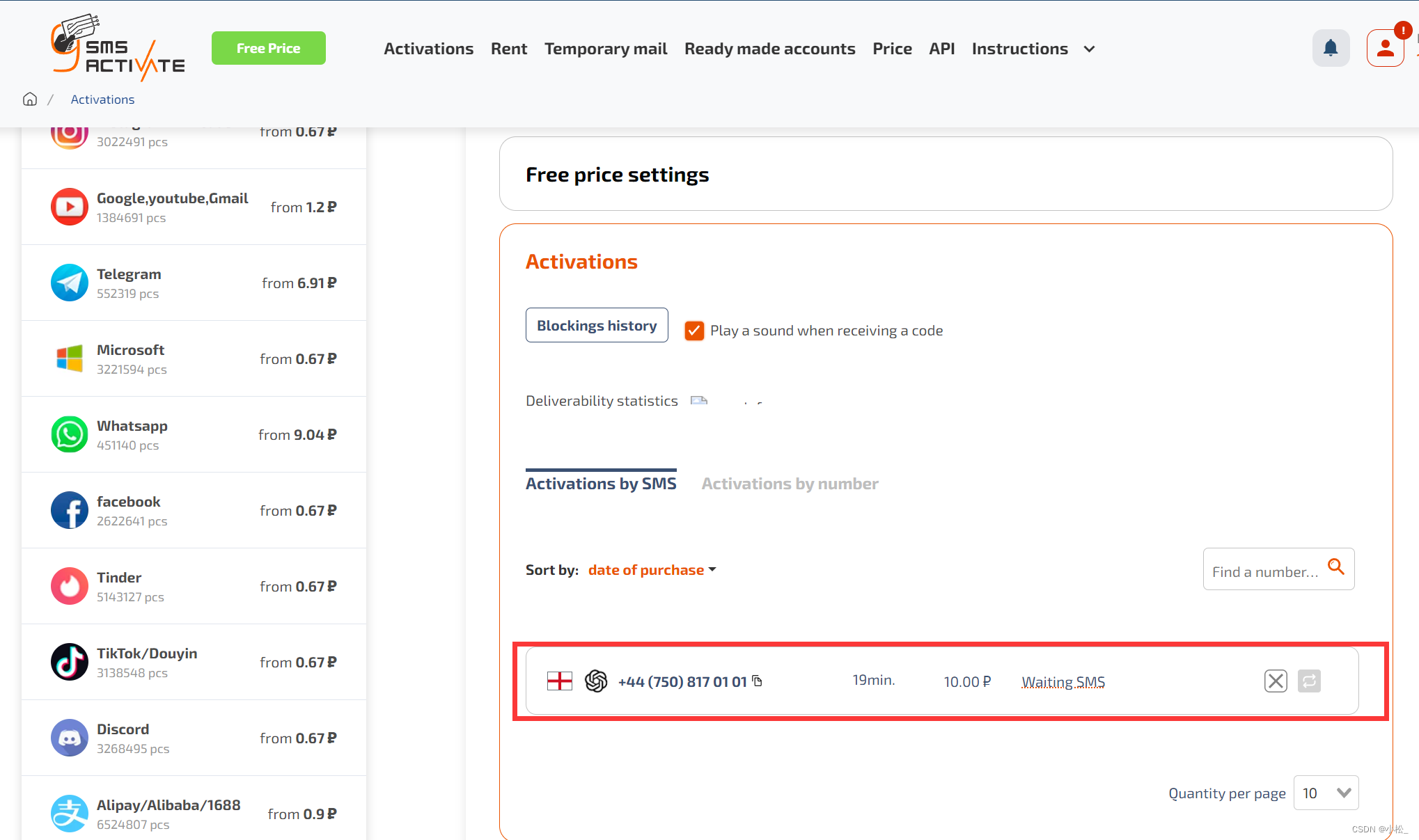Click the search magnifier icon

tap(1335, 566)
